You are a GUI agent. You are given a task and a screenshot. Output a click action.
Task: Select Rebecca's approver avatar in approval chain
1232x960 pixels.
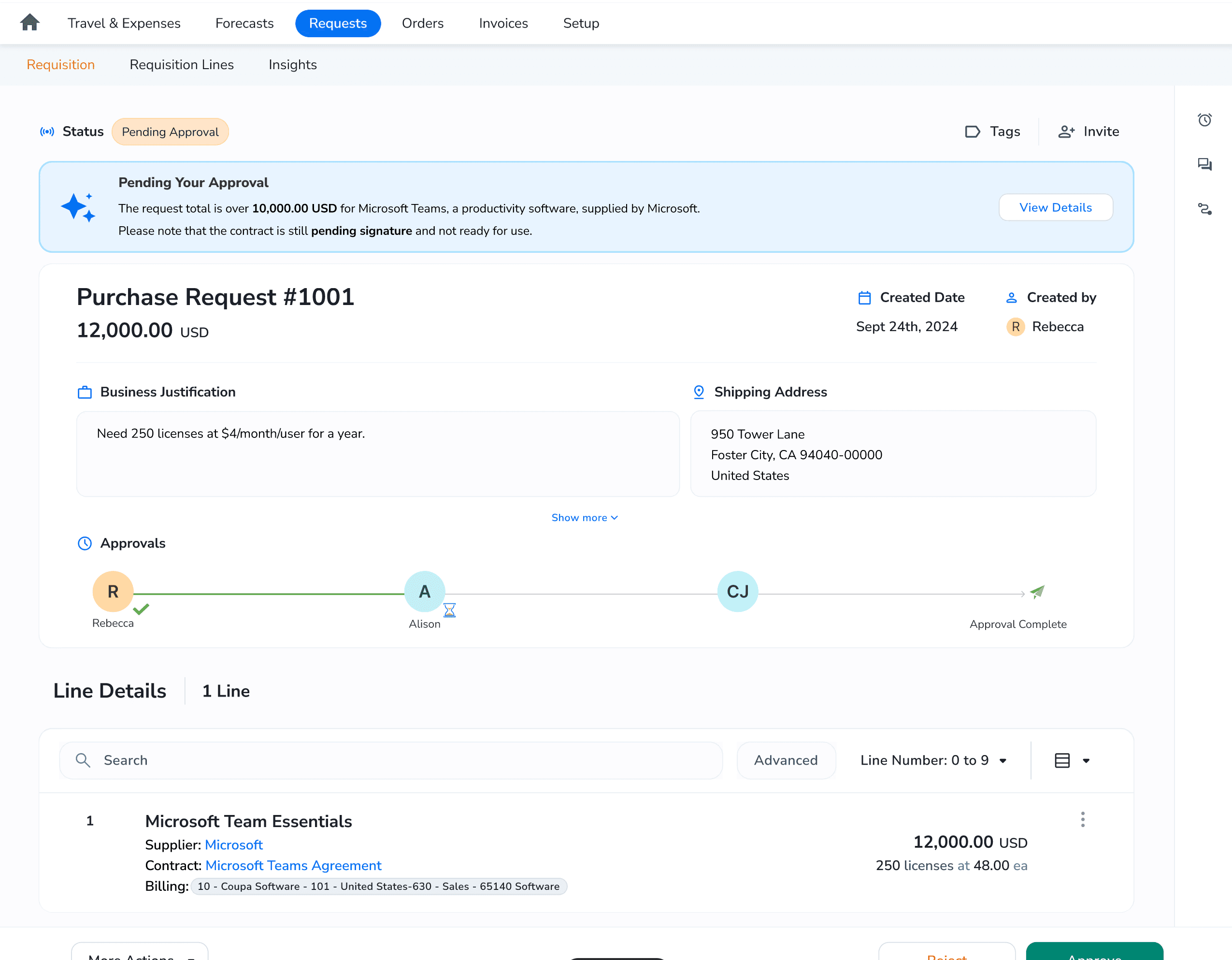coord(113,592)
